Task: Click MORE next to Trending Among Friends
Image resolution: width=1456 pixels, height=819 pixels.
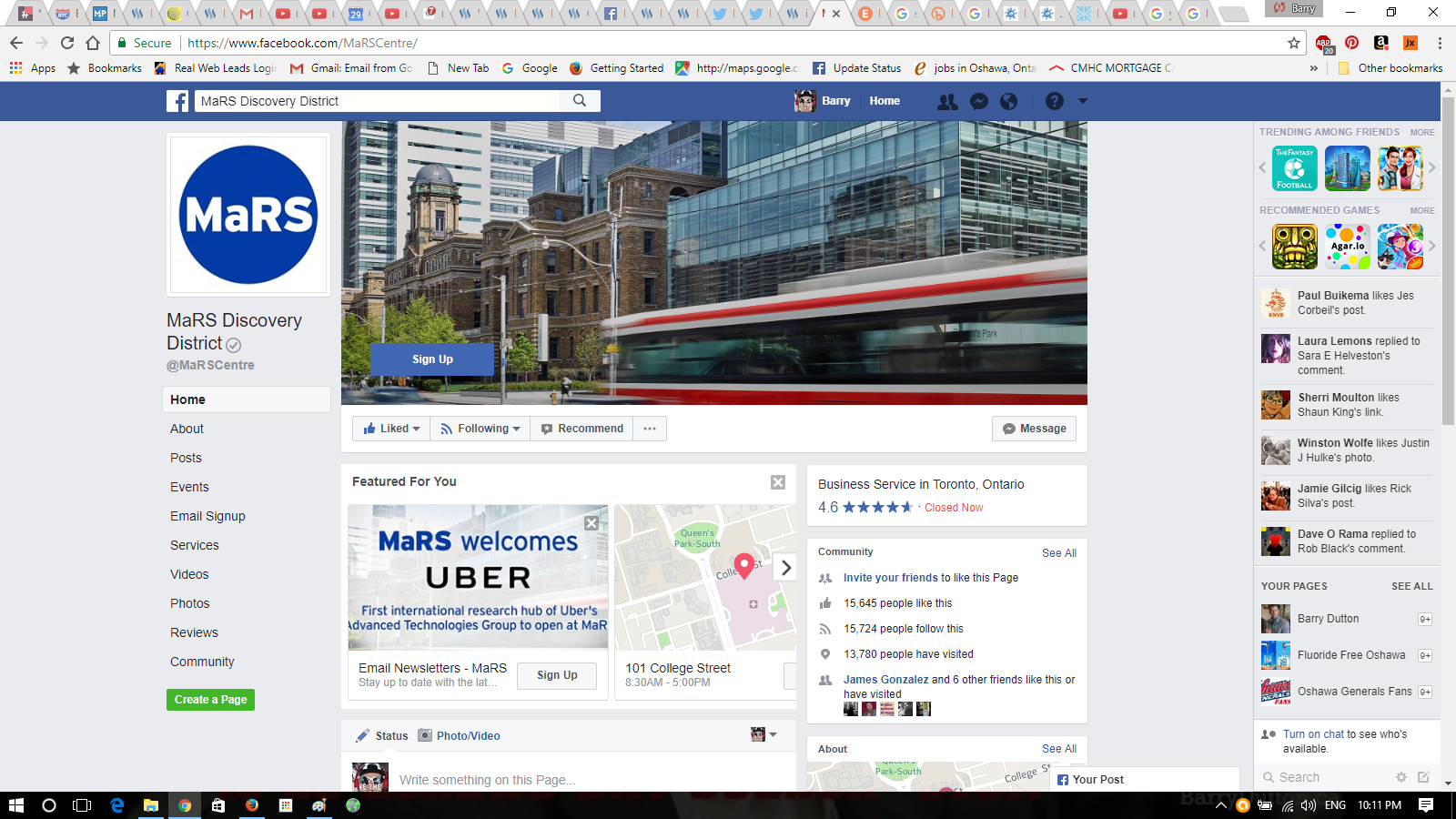Action: pos(1421,133)
